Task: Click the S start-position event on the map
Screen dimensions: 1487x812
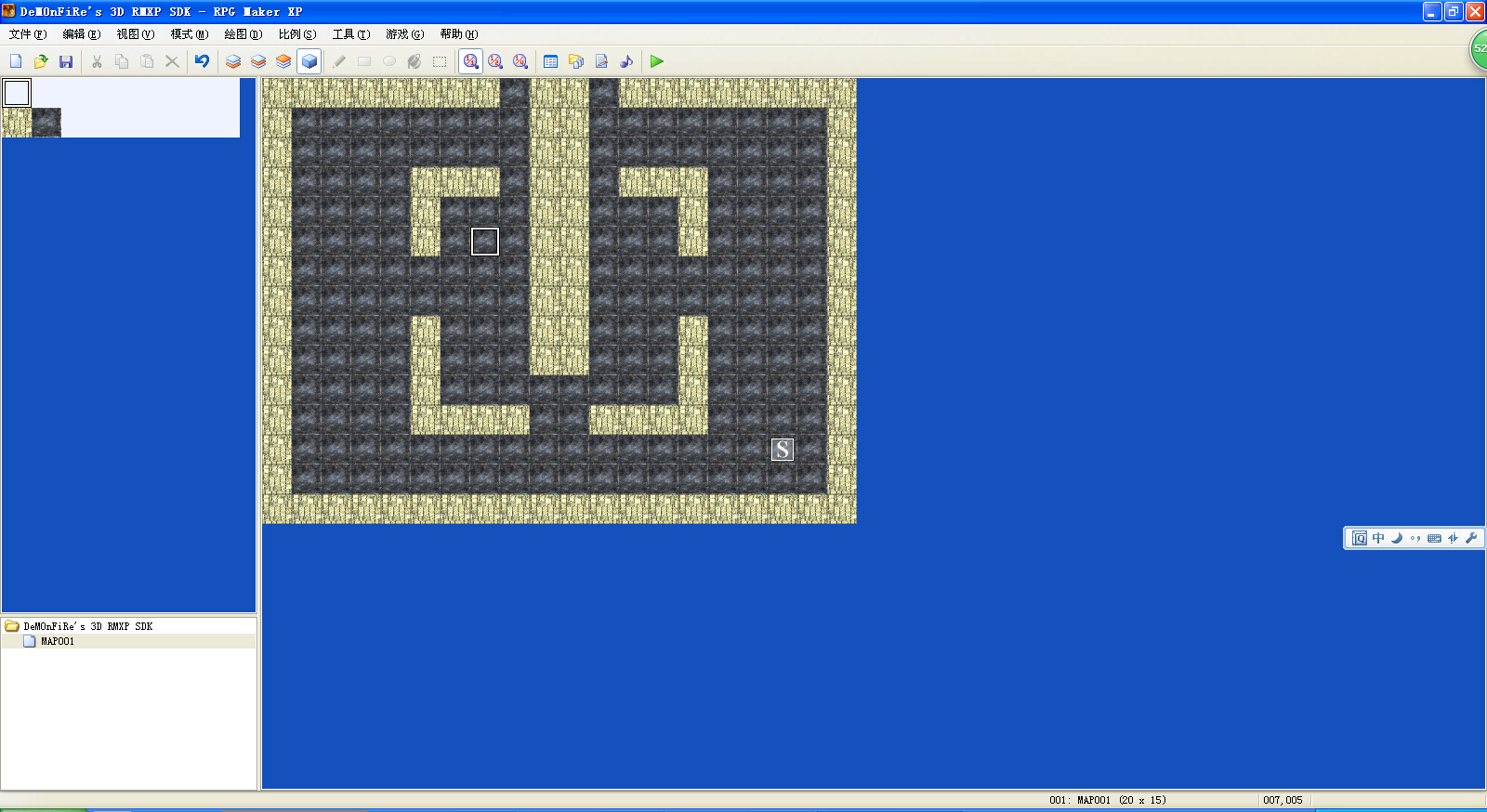Action: tap(783, 450)
